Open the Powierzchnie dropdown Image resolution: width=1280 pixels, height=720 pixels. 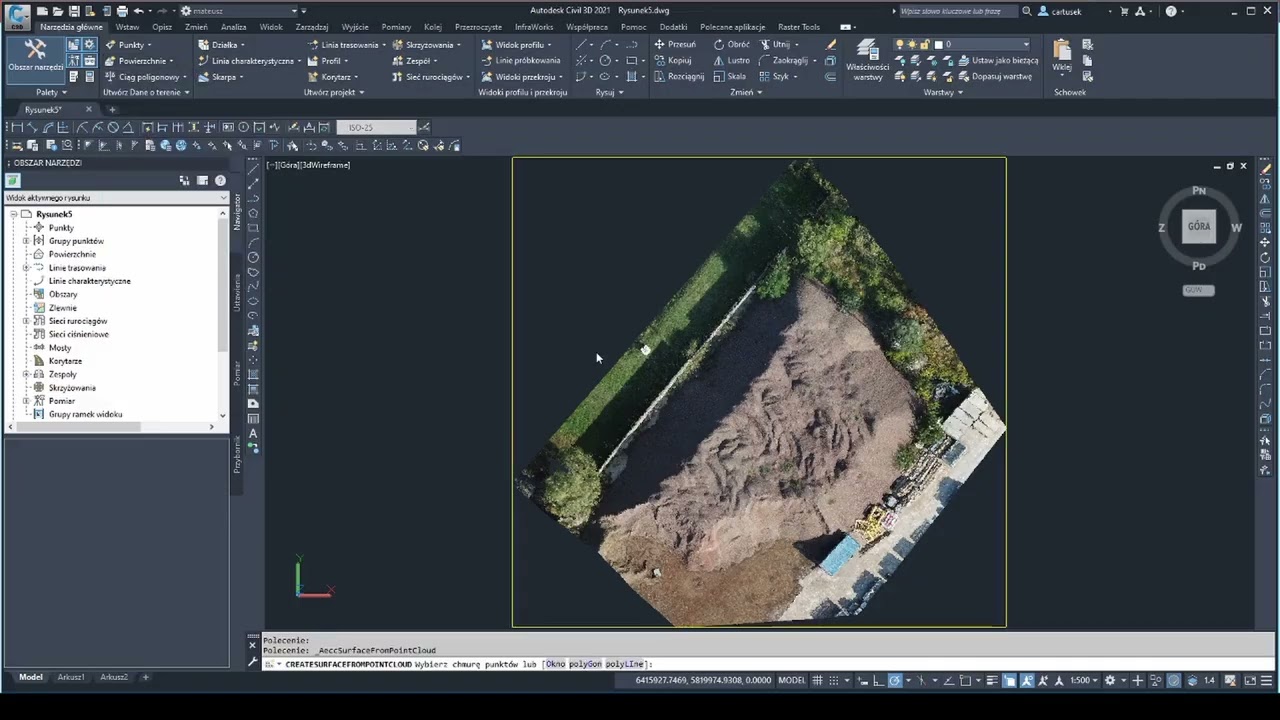[x=138, y=60]
